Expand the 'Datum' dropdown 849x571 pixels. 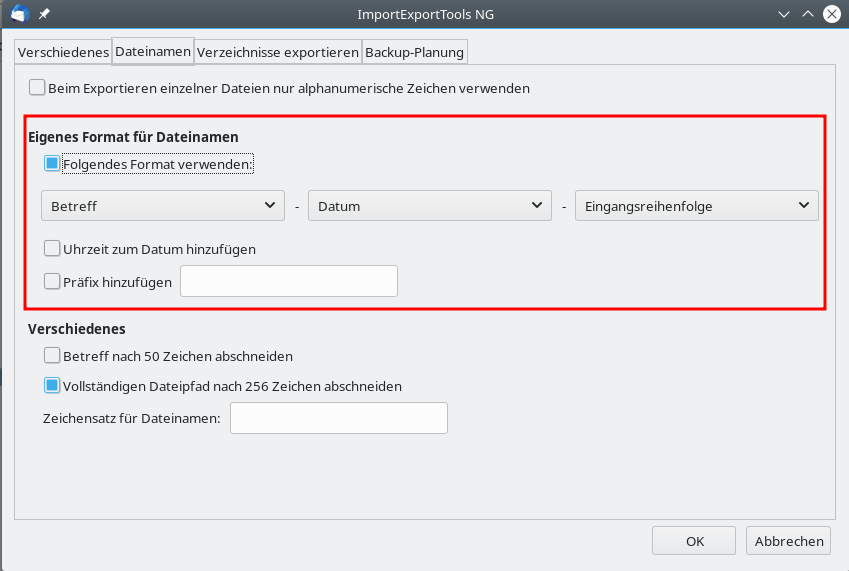[429, 206]
